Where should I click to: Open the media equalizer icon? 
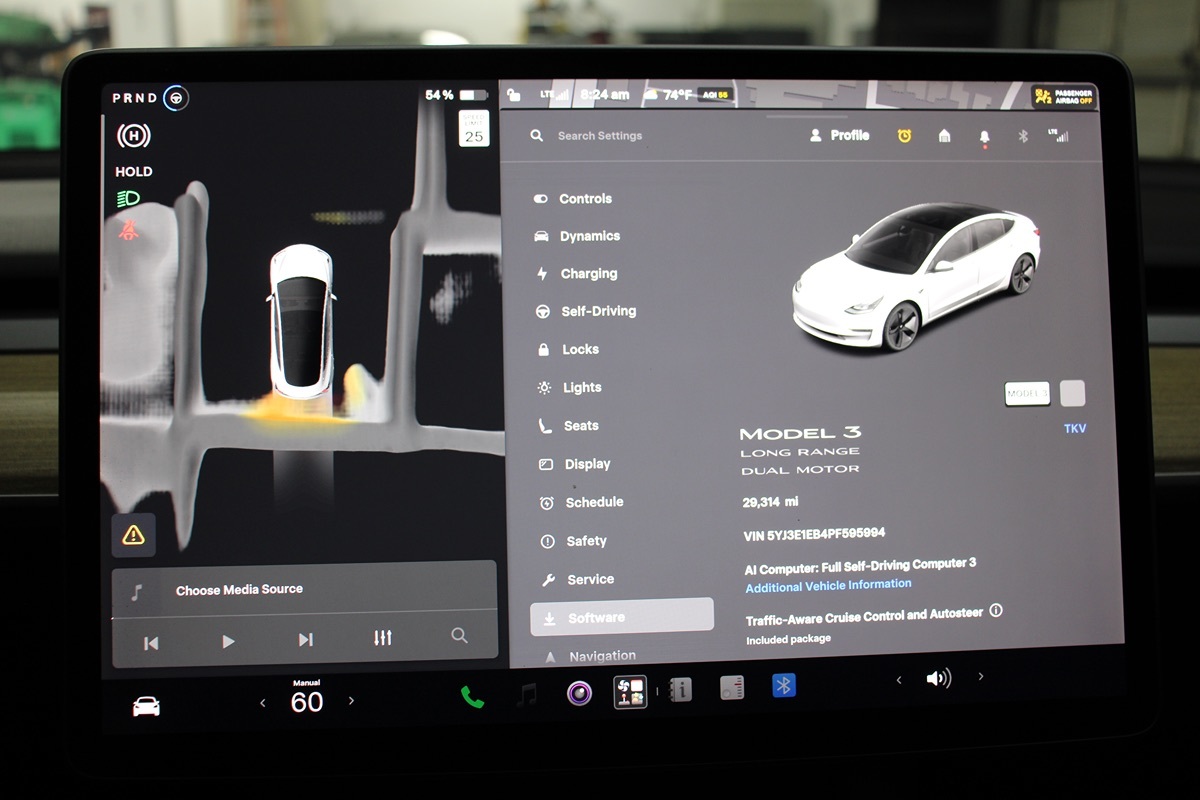(382, 637)
